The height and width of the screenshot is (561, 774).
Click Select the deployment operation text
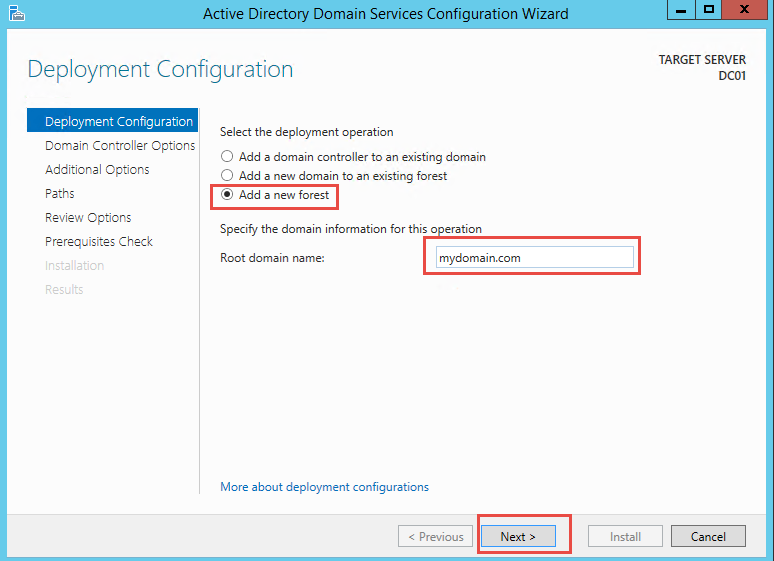pos(307,132)
